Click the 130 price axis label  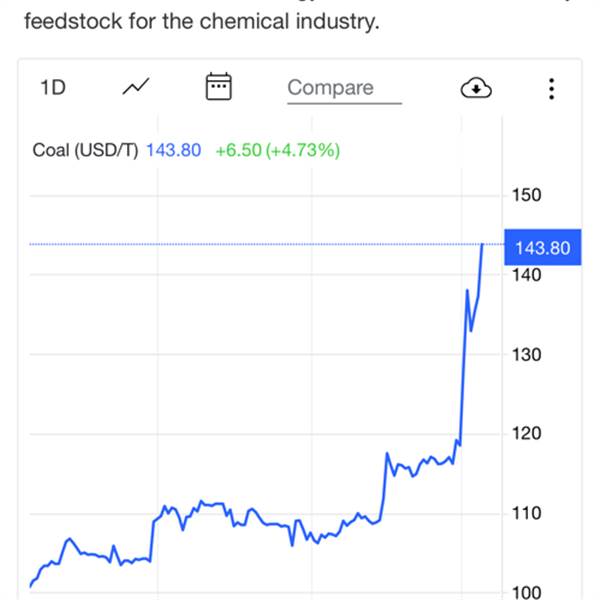[x=526, y=354]
